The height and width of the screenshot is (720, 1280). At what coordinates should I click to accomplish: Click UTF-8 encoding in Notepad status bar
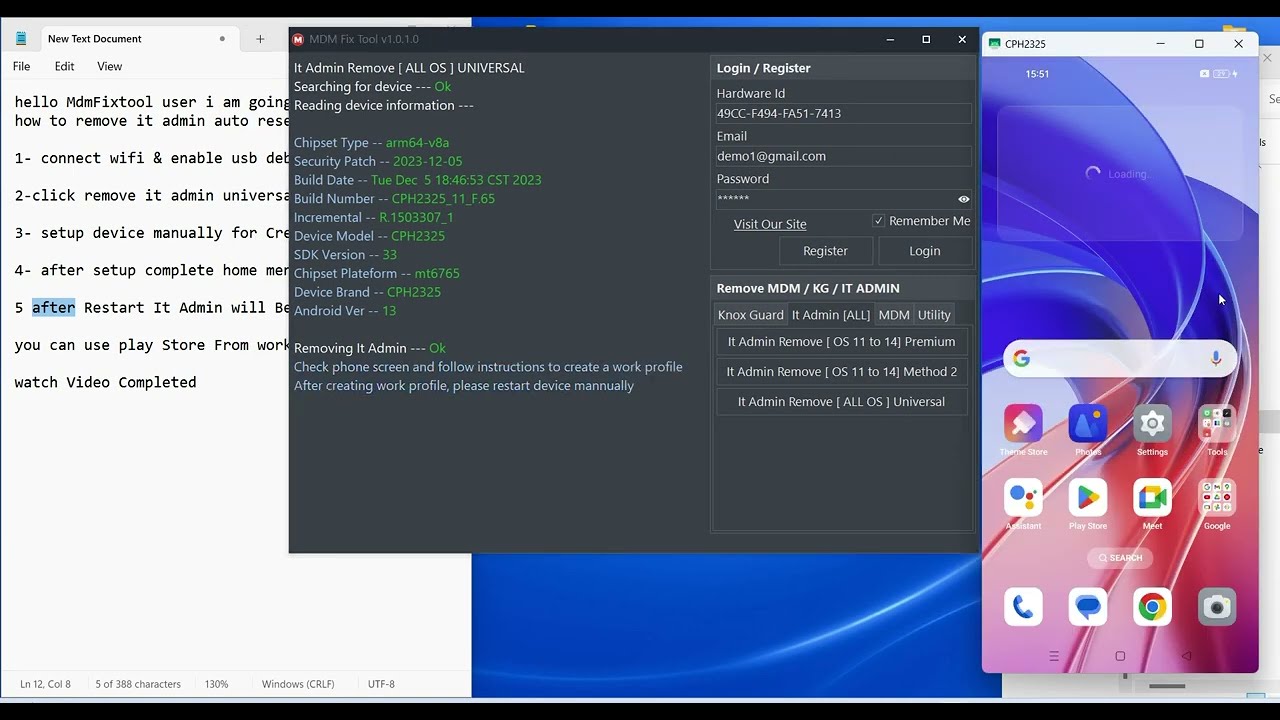[x=381, y=684]
